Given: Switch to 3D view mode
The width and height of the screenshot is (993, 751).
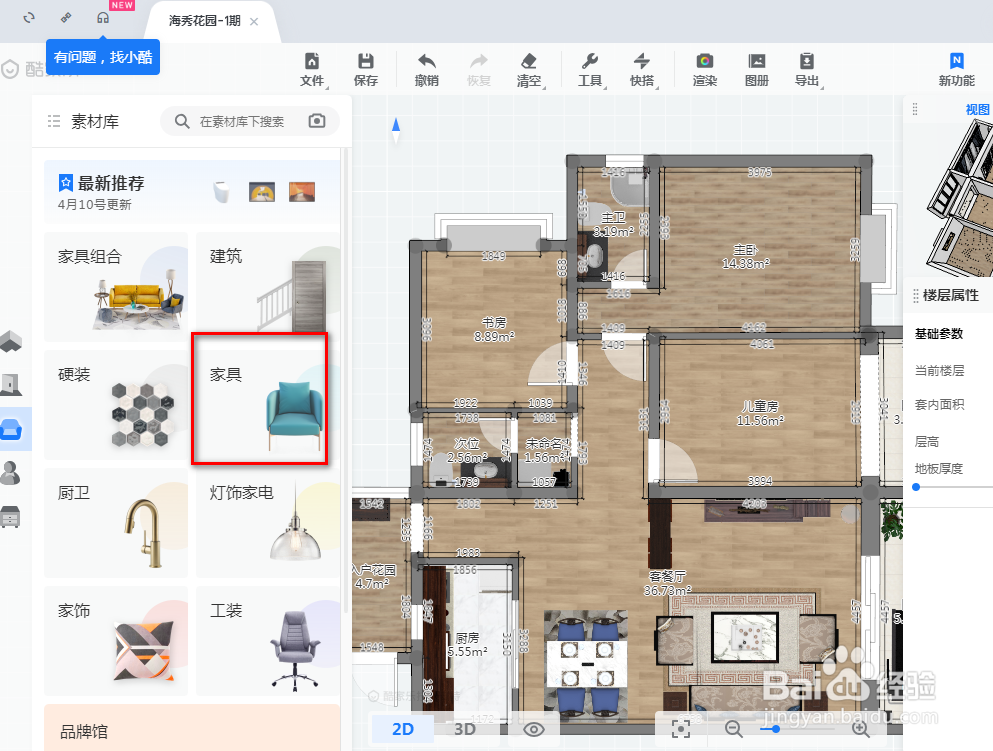Looking at the screenshot, I should 465,729.
